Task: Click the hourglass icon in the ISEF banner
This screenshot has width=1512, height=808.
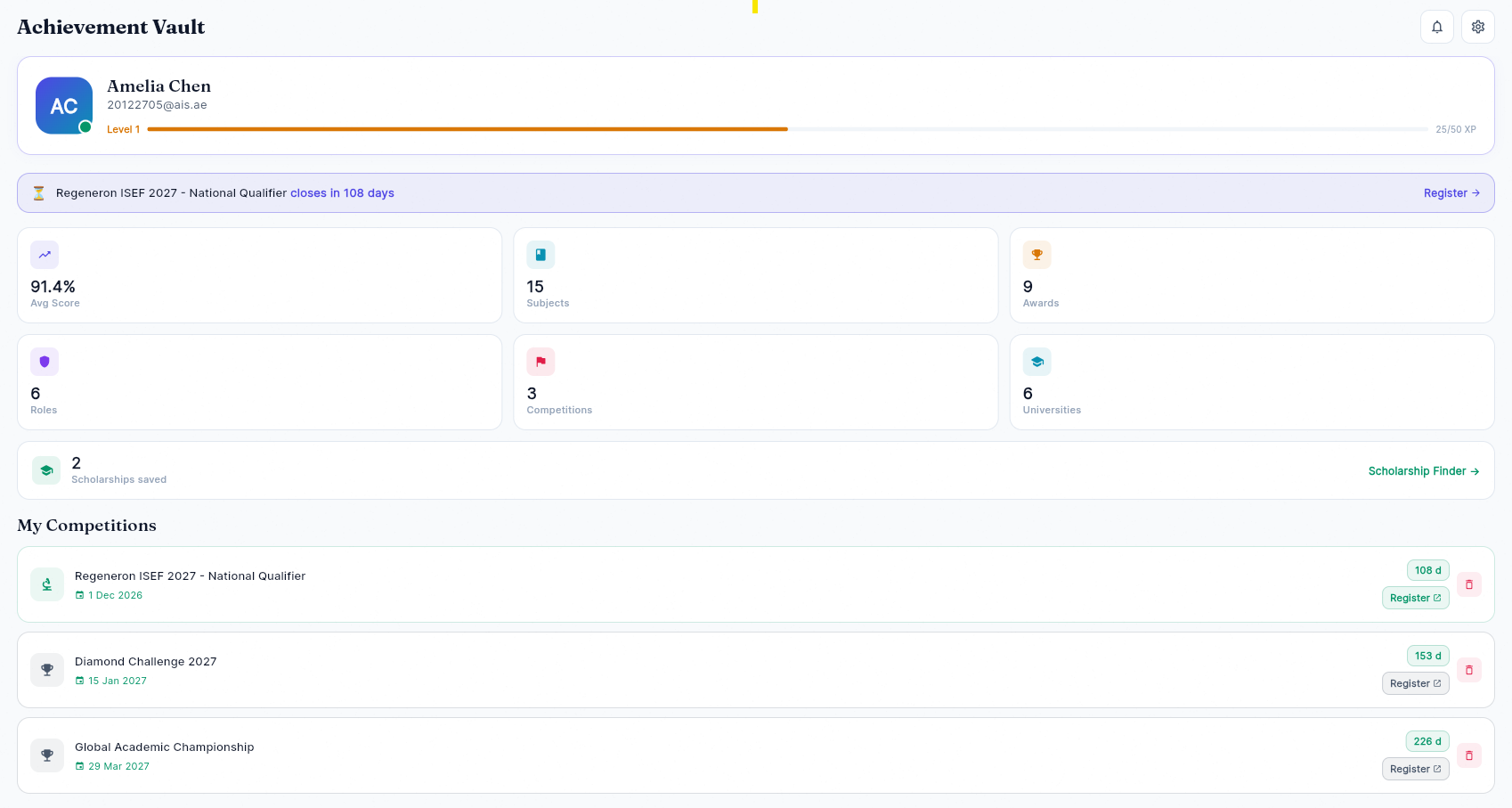Action: click(39, 193)
